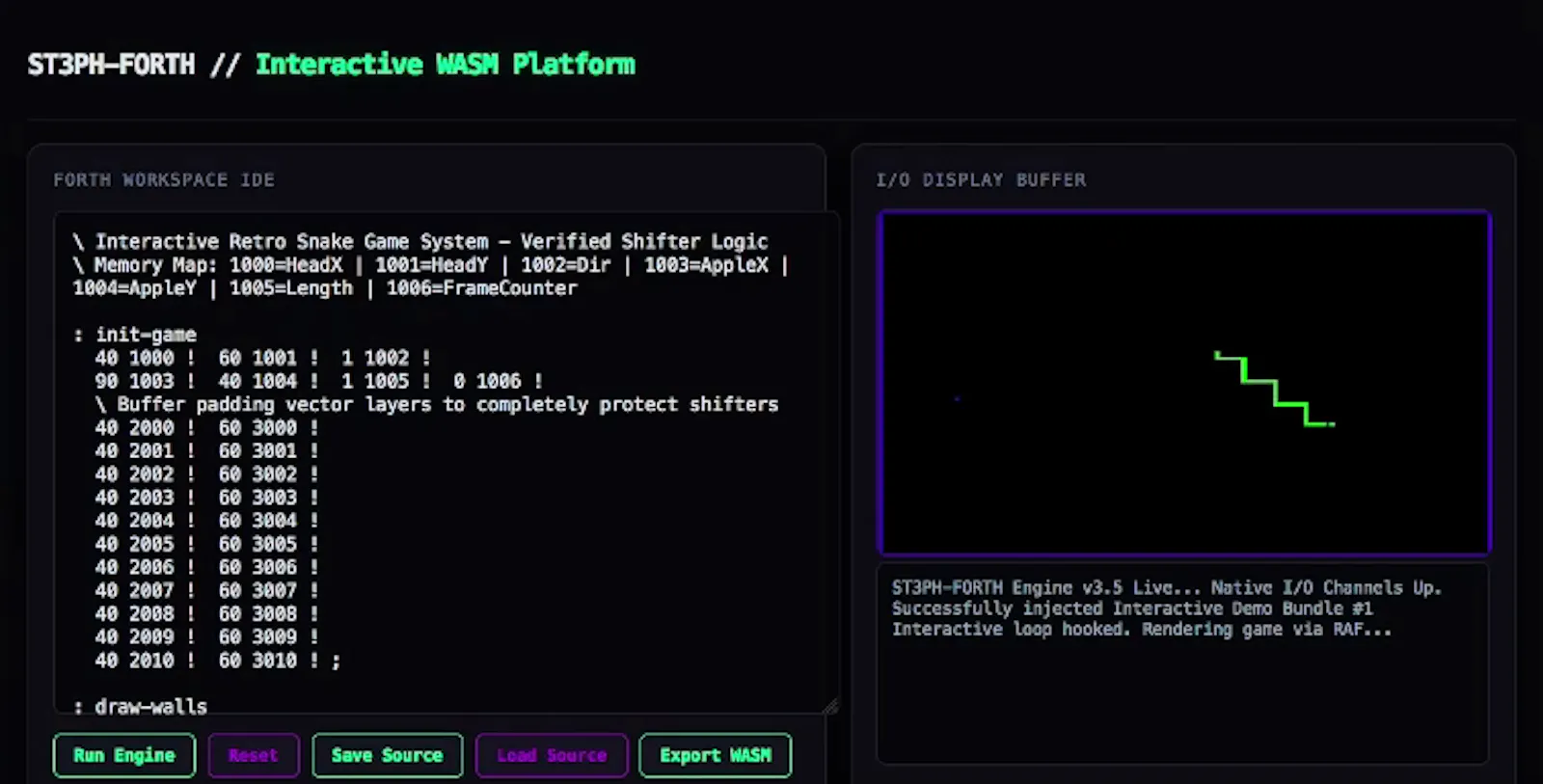Click the '40 2008 ! 60 3008 !' line
Viewport: 1543px width, 784px height.
pyautogui.click(x=206, y=613)
